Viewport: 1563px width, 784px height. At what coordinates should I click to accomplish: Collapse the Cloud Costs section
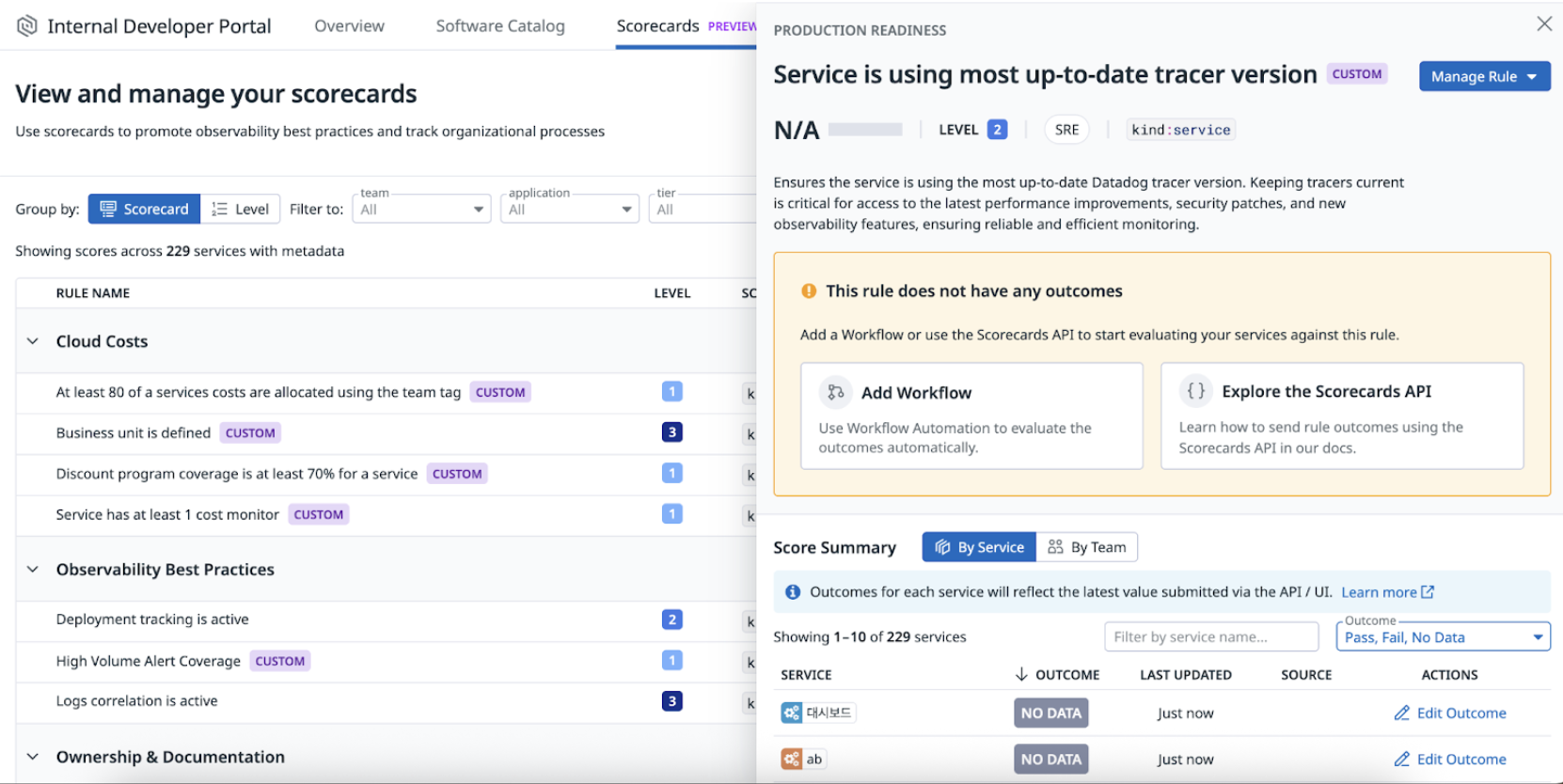(33, 341)
